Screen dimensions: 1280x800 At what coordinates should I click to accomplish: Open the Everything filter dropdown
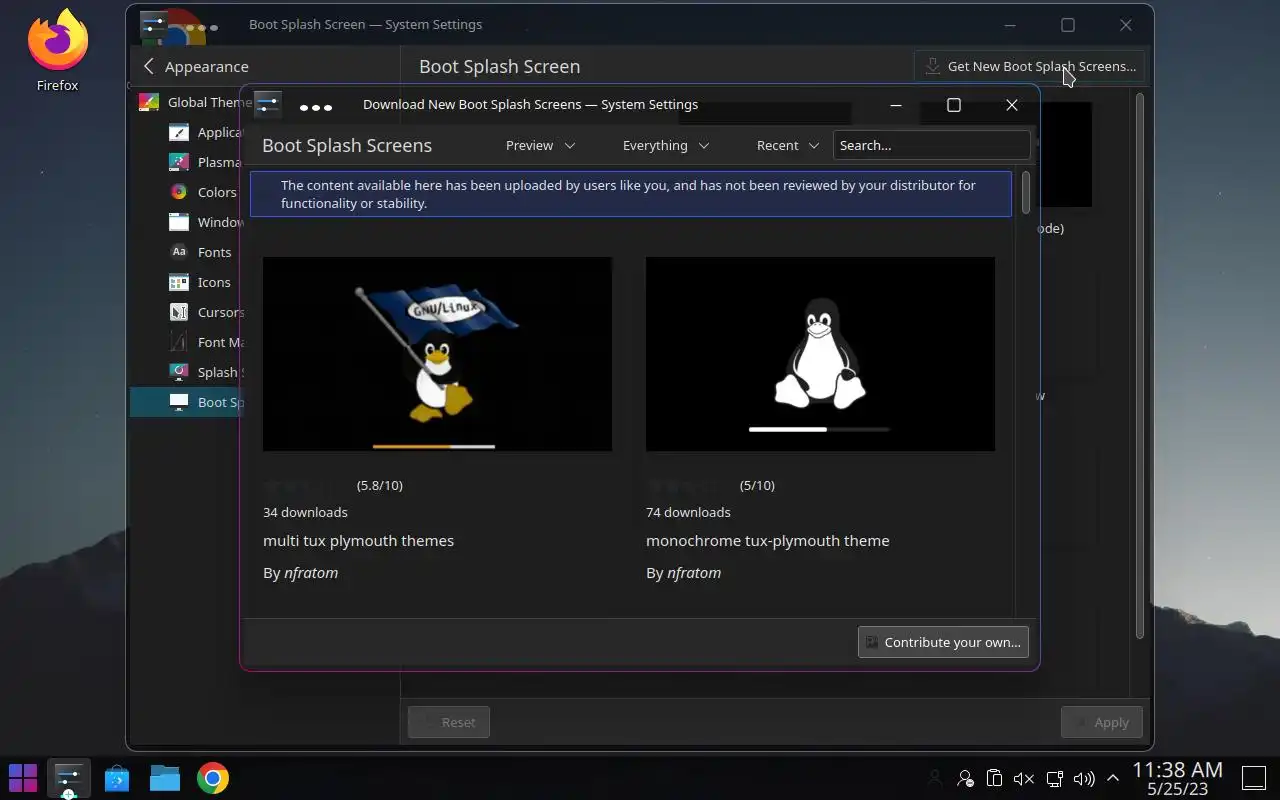coord(666,145)
